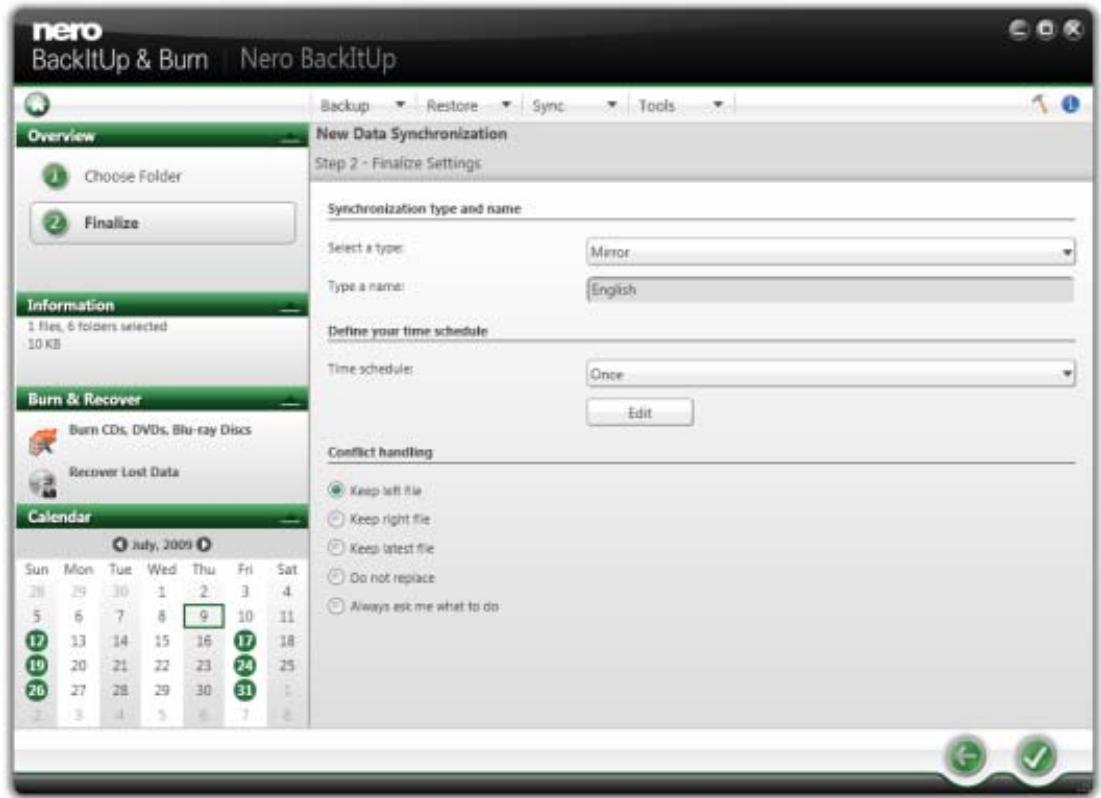Select Keep right file option

(336, 519)
